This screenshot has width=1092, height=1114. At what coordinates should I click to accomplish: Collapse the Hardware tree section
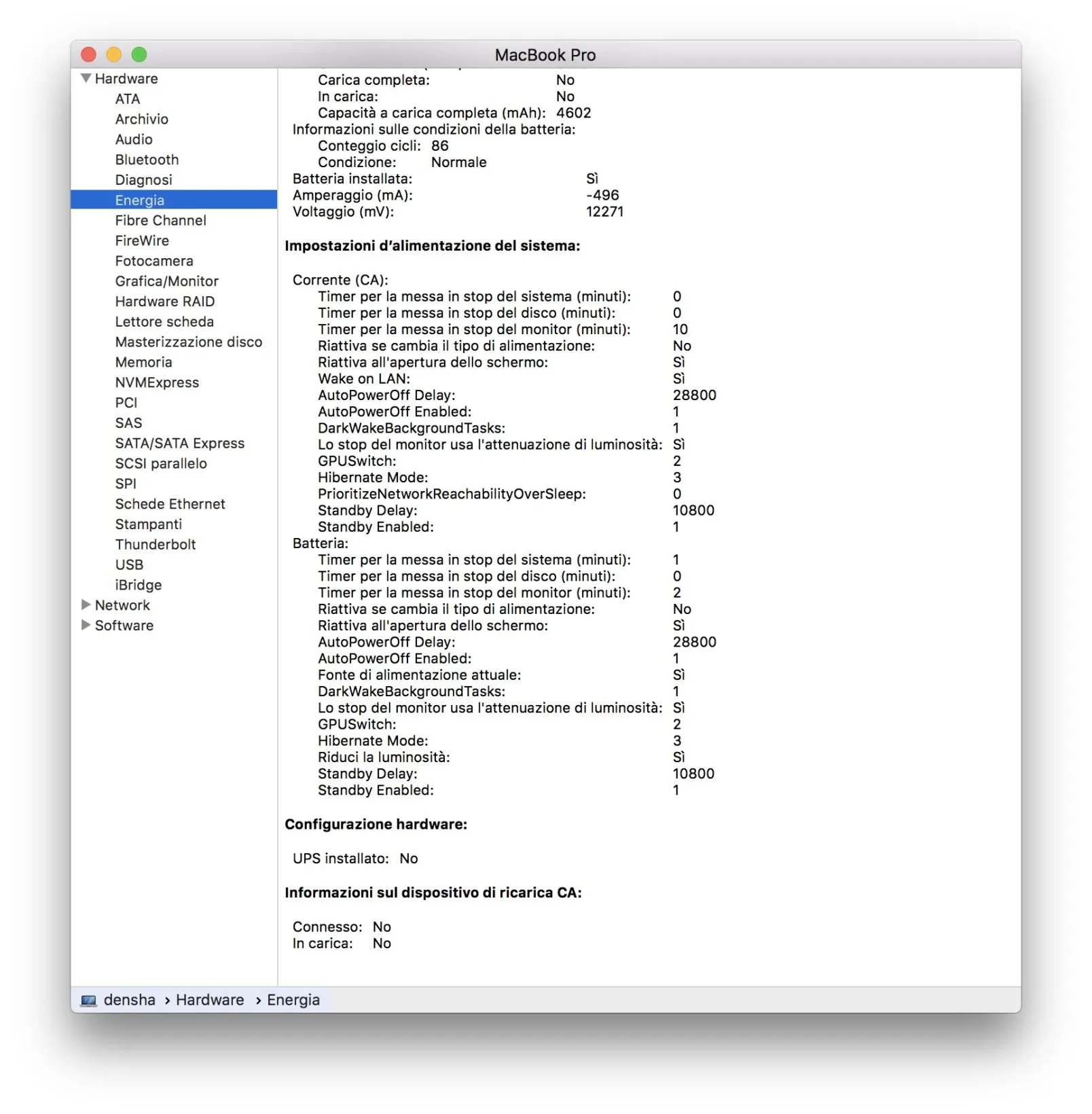coord(86,78)
